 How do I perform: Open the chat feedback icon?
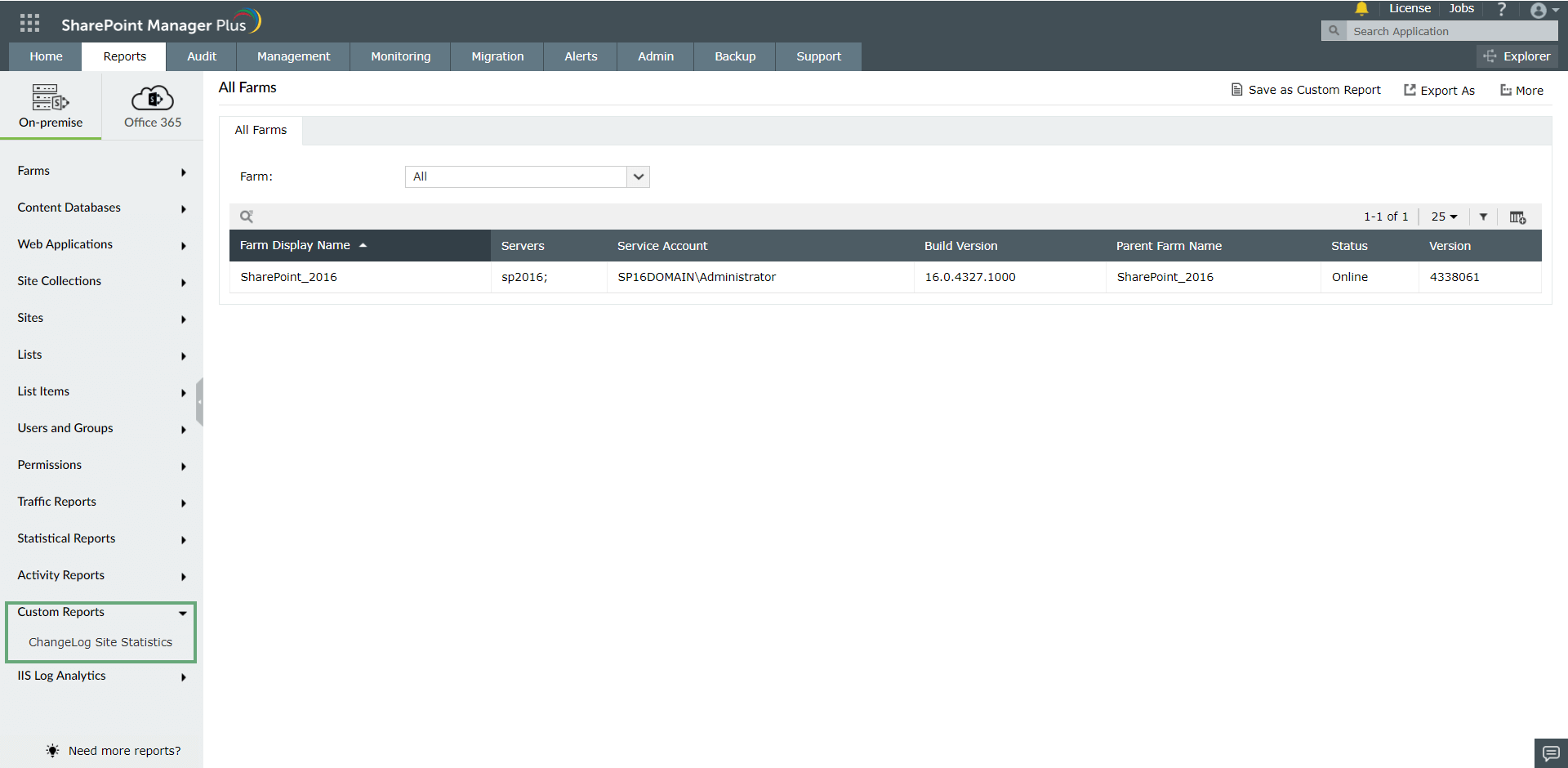(x=1551, y=753)
